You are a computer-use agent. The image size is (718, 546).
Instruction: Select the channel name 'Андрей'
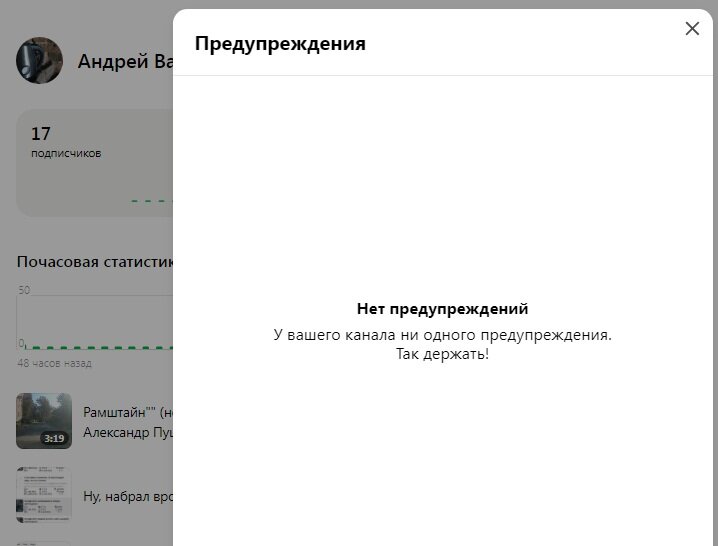[125, 61]
